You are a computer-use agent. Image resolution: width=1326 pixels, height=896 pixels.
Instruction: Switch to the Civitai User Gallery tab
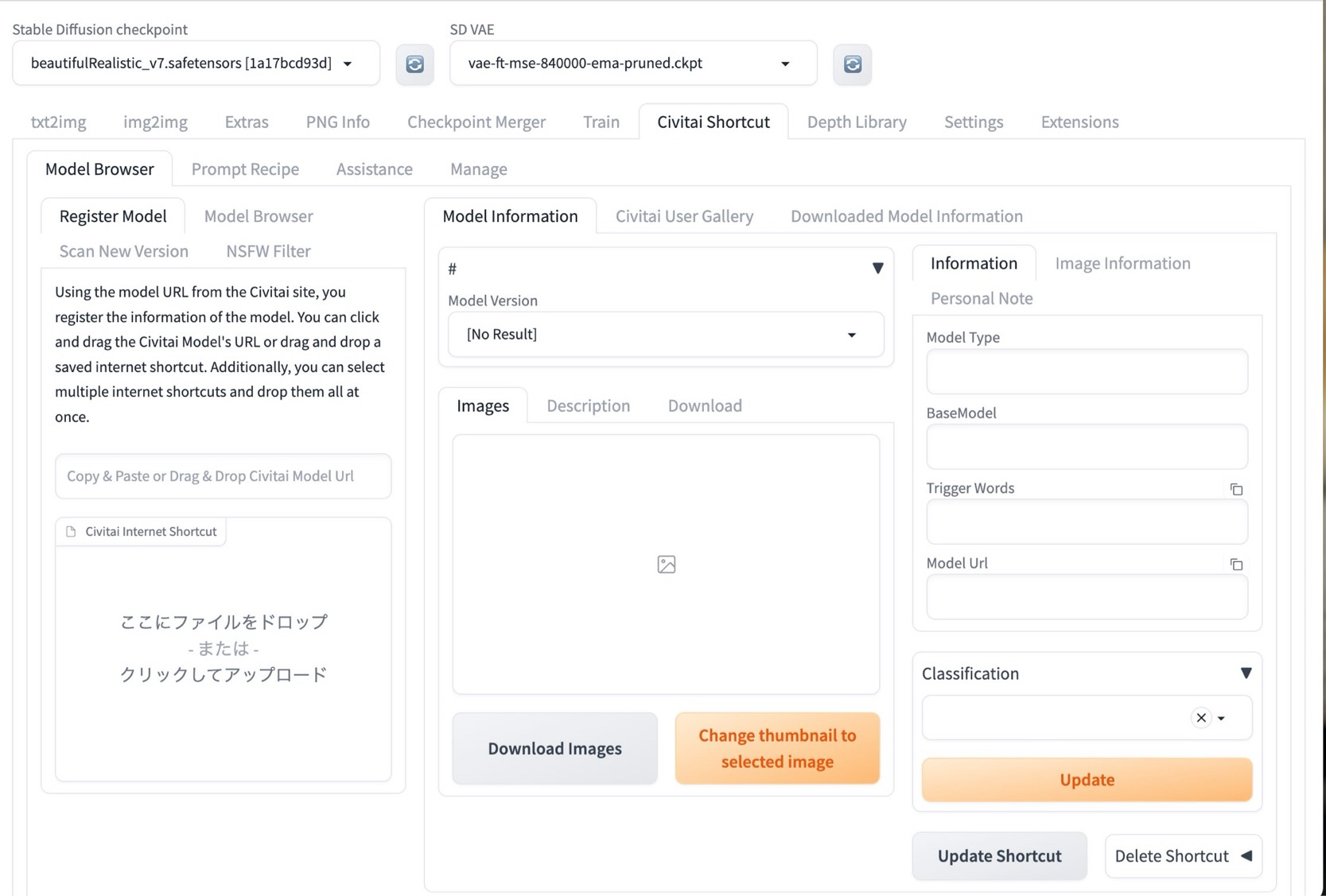(684, 216)
